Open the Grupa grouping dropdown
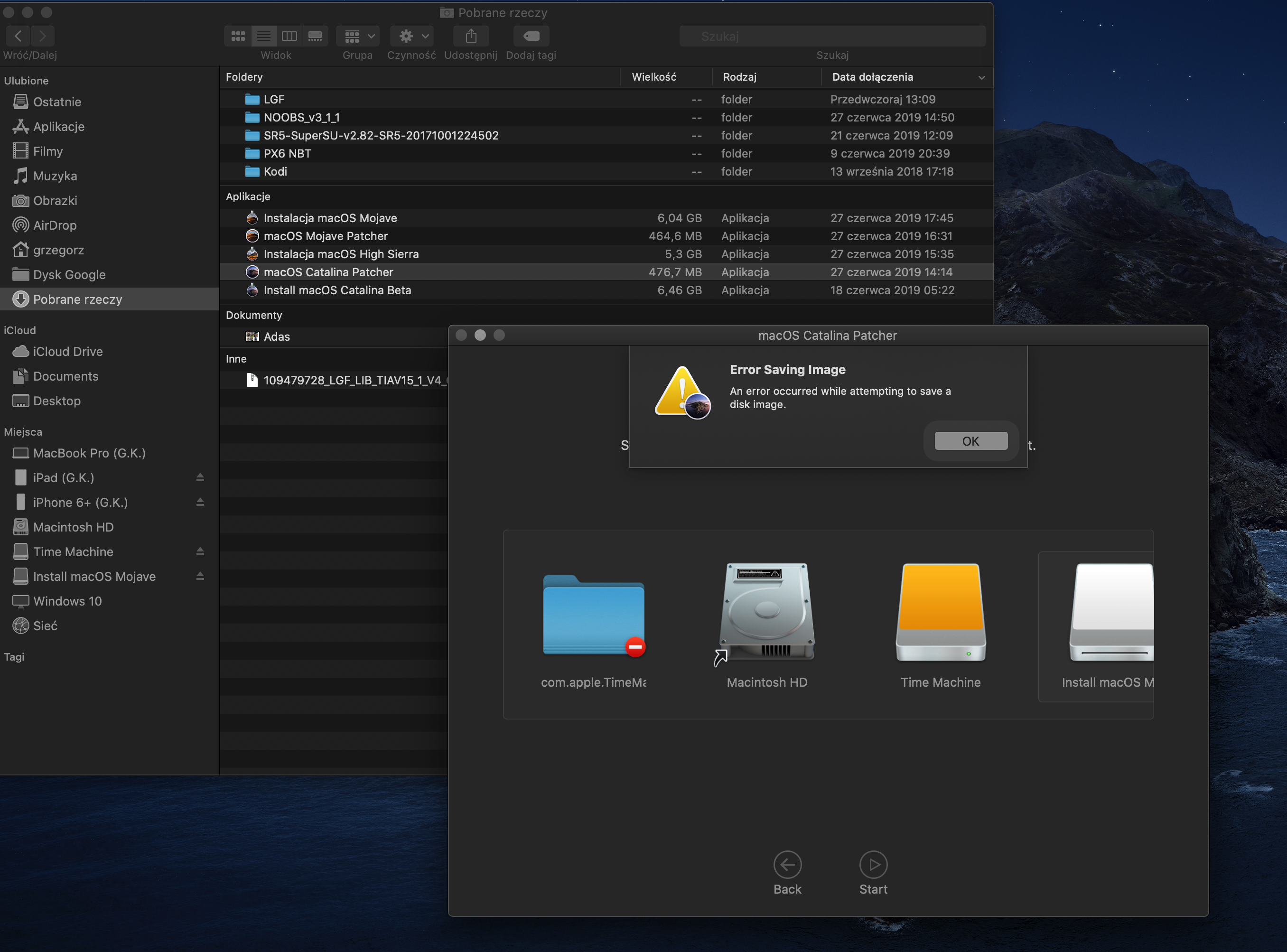Image resolution: width=1287 pixels, height=952 pixels. point(358,36)
